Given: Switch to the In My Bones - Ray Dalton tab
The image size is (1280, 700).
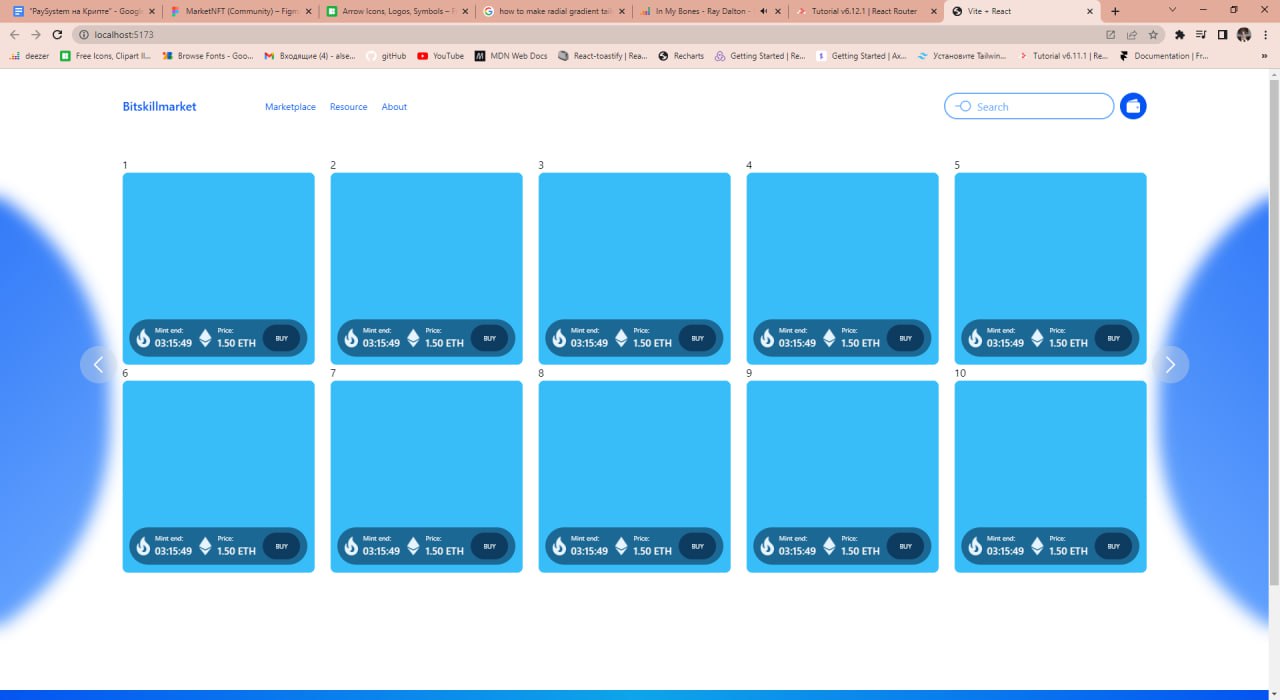Looking at the screenshot, I should coord(710,11).
